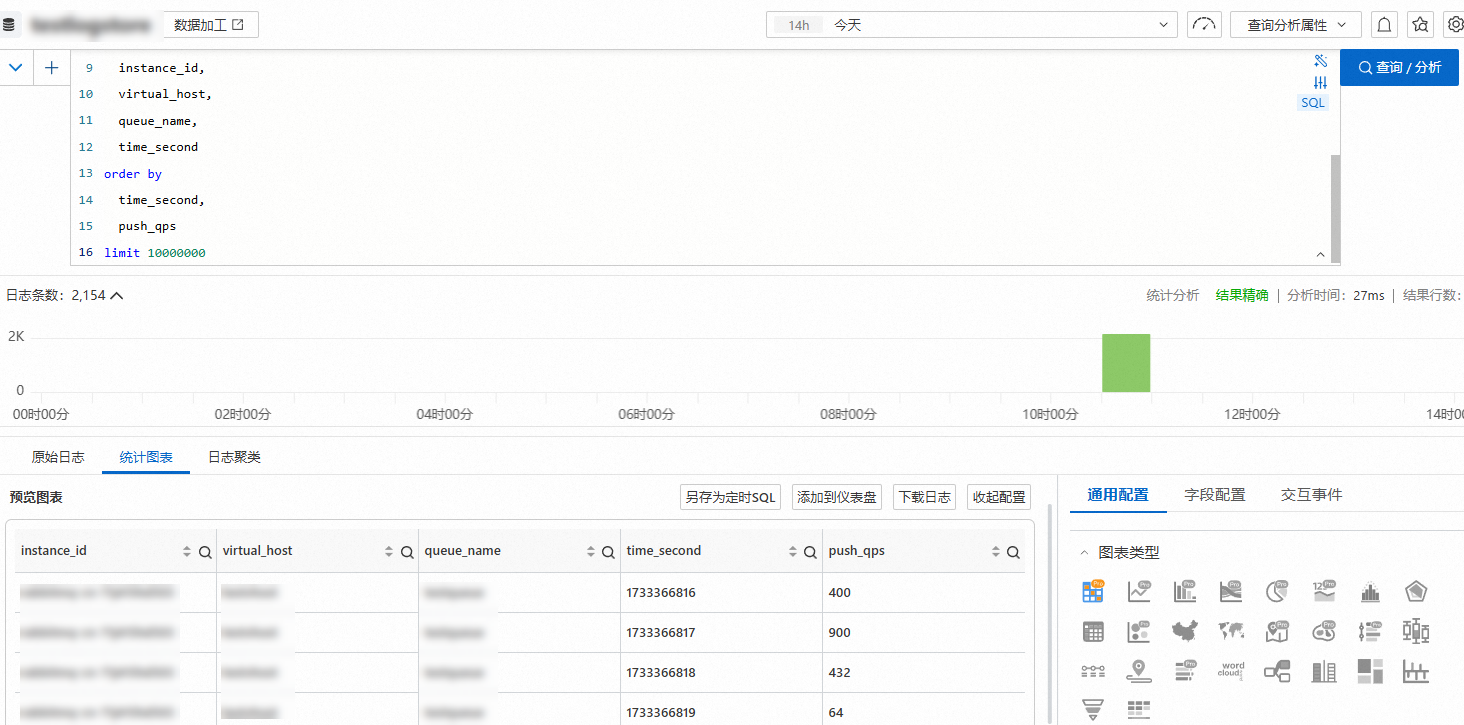Viewport: 1464px width, 725px height.
Task: Click the speedometer gauge icon
Action: (x=1204, y=25)
